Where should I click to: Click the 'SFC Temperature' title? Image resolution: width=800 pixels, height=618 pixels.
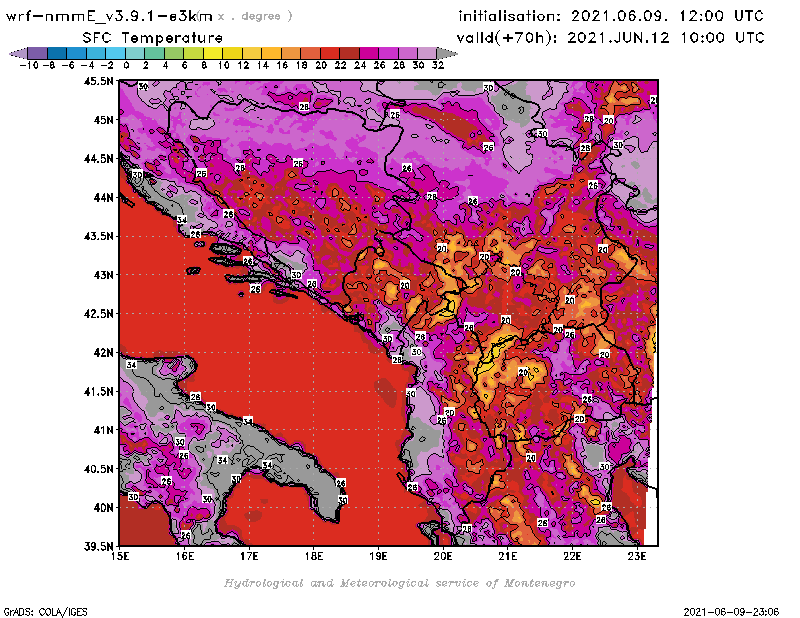coord(153,38)
